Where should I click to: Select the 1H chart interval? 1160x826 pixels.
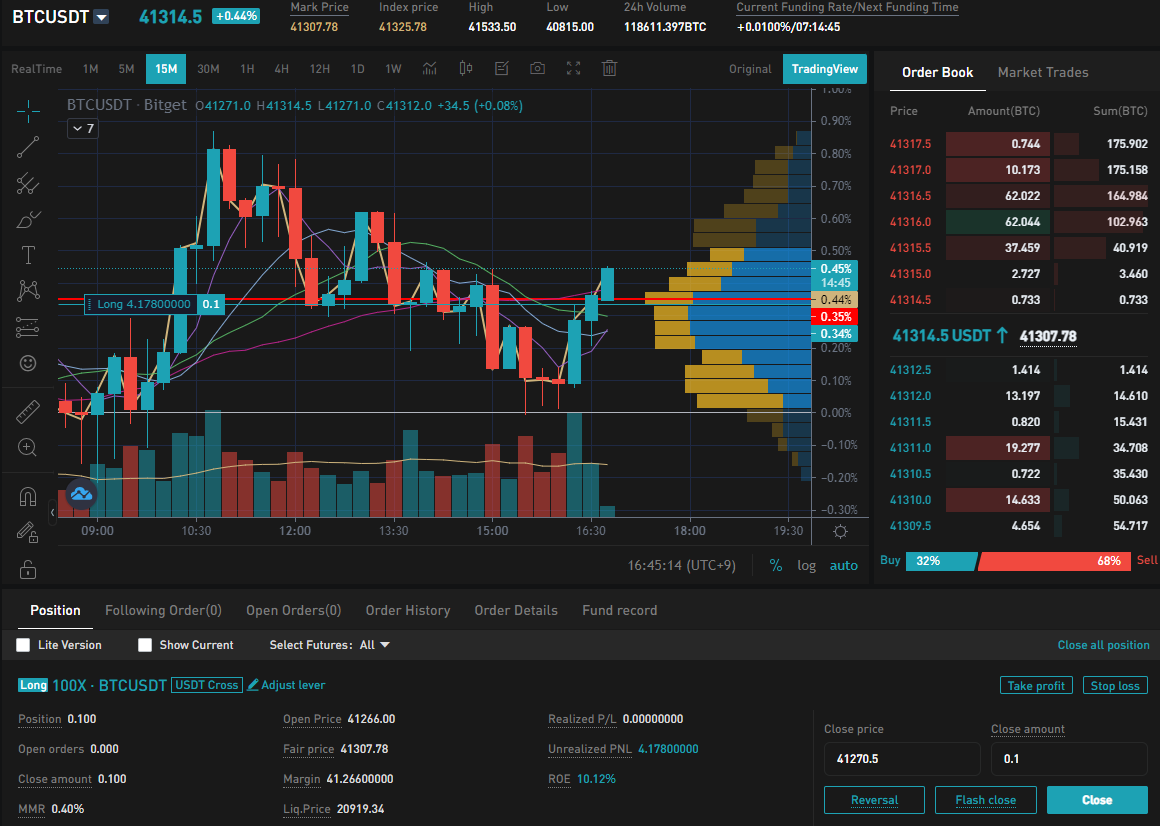[x=247, y=69]
